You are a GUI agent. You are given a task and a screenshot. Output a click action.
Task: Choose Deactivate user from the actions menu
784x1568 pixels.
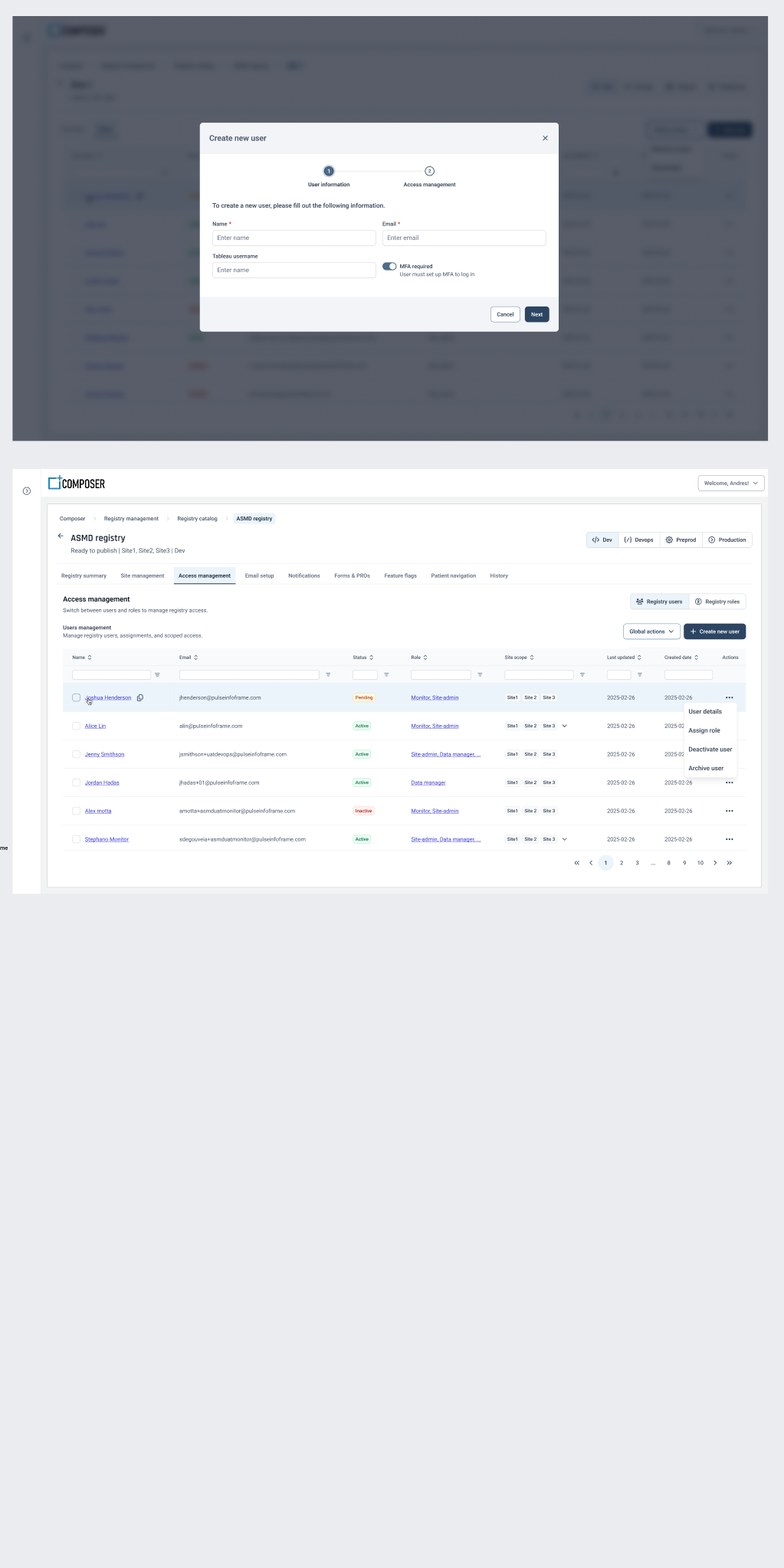(710, 750)
